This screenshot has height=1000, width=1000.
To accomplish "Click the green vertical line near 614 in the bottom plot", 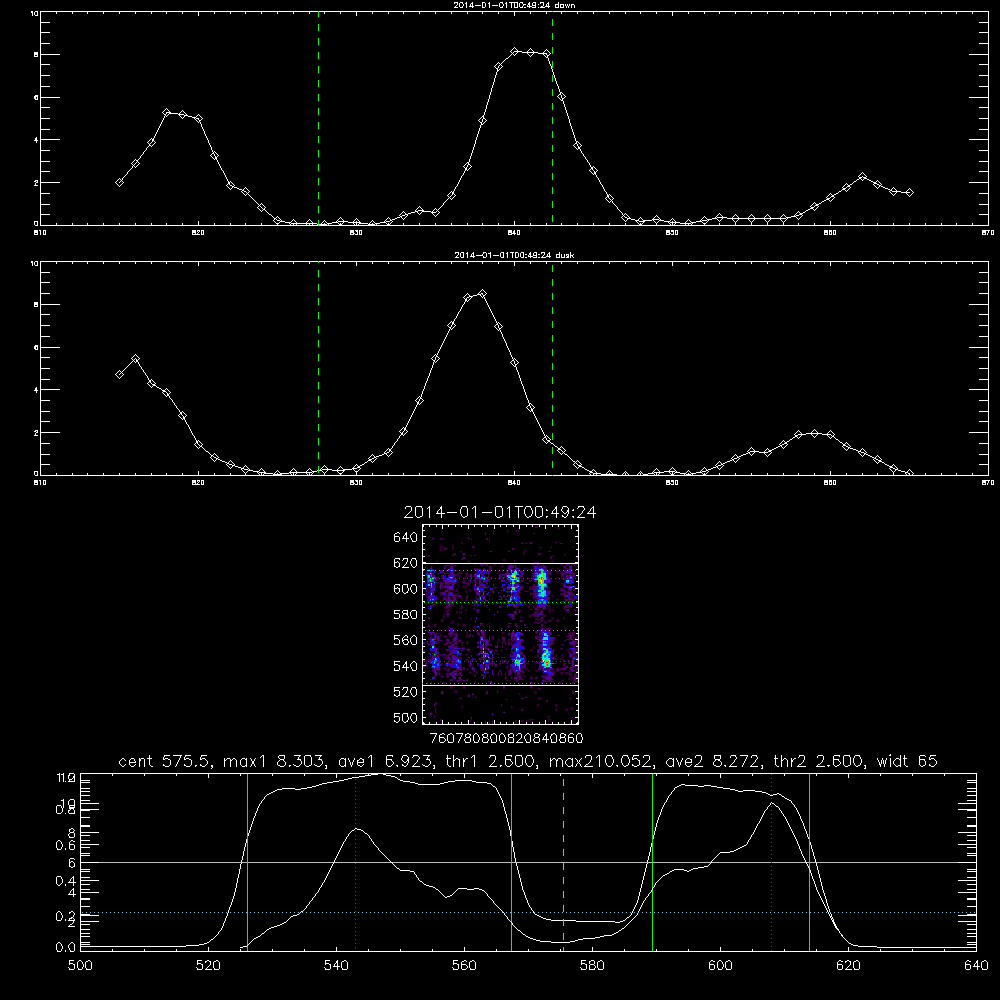I will [809, 861].
